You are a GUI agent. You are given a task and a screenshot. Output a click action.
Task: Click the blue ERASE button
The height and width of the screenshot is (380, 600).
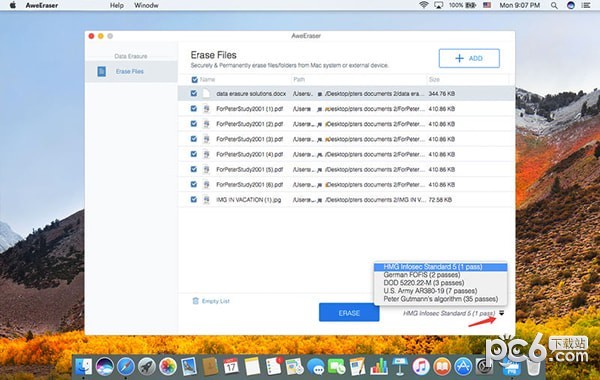(x=349, y=313)
